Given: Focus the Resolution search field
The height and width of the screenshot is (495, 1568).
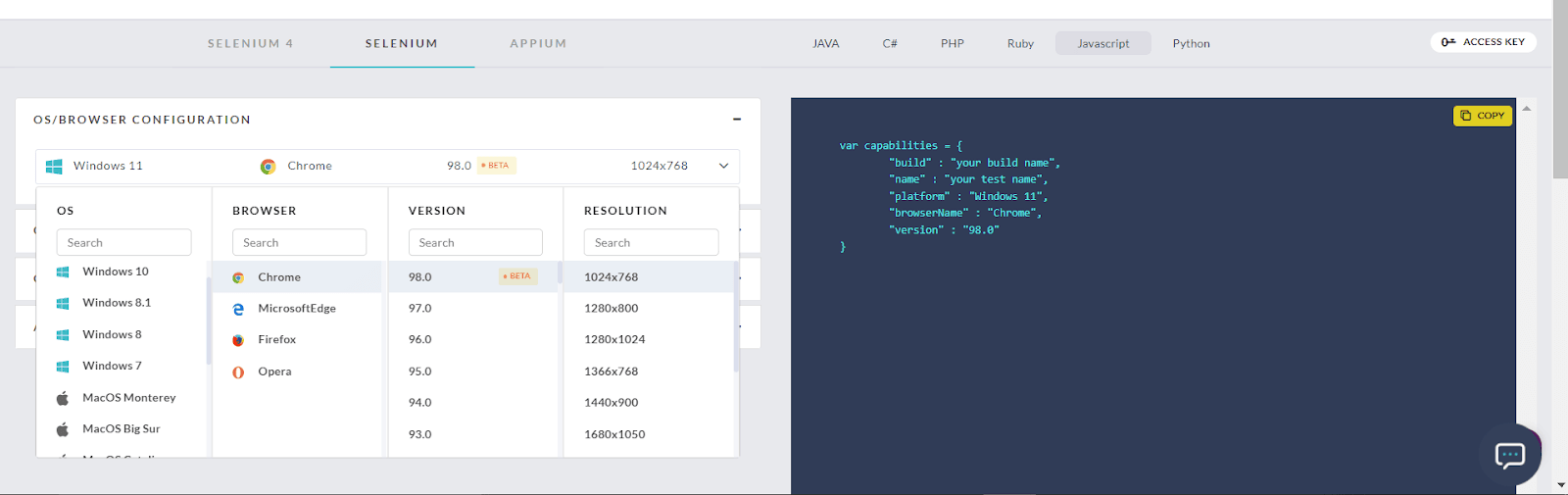Looking at the screenshot, I should (x=651, y=242).
